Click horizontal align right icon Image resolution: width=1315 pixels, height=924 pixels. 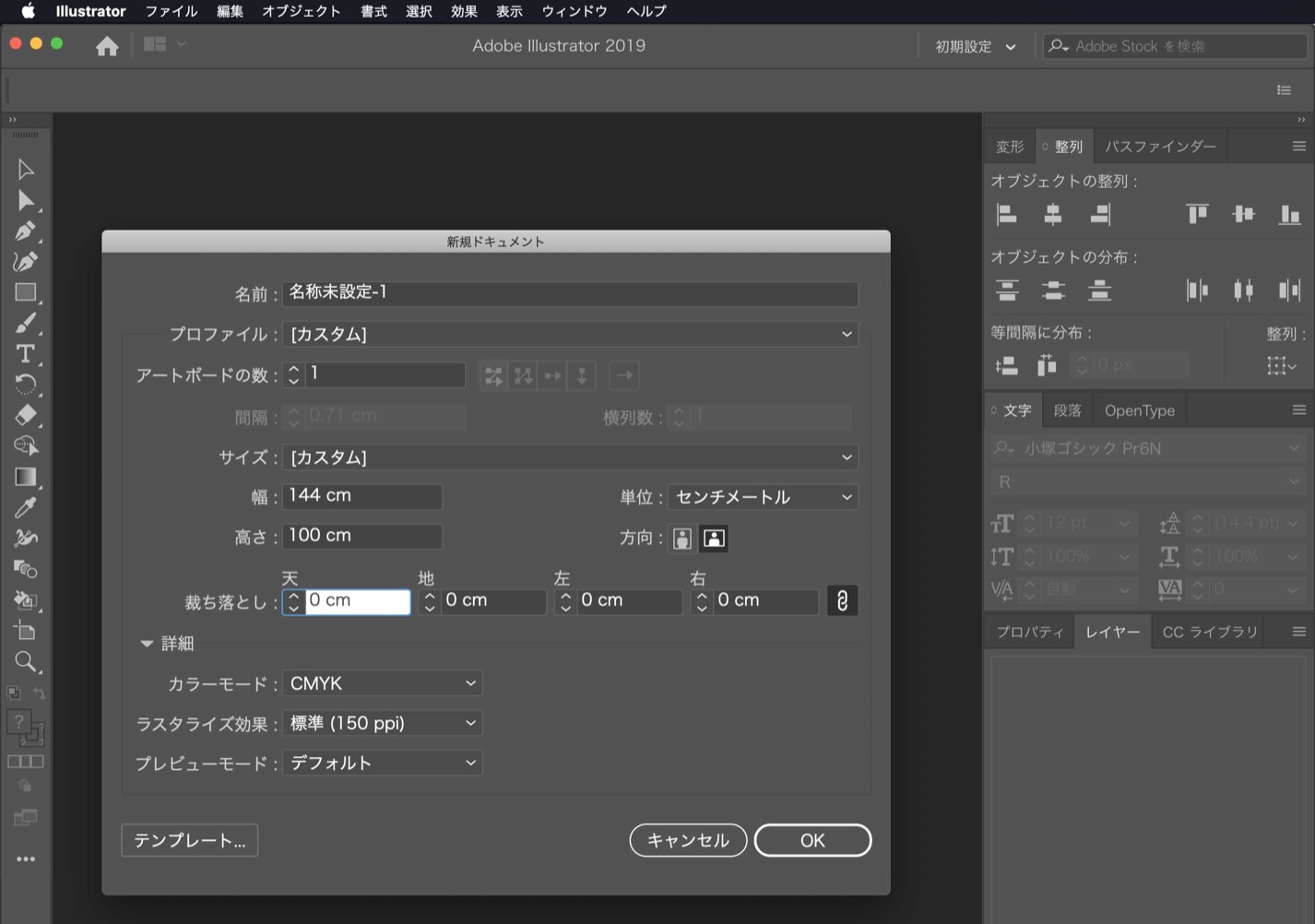point(1099,215)
